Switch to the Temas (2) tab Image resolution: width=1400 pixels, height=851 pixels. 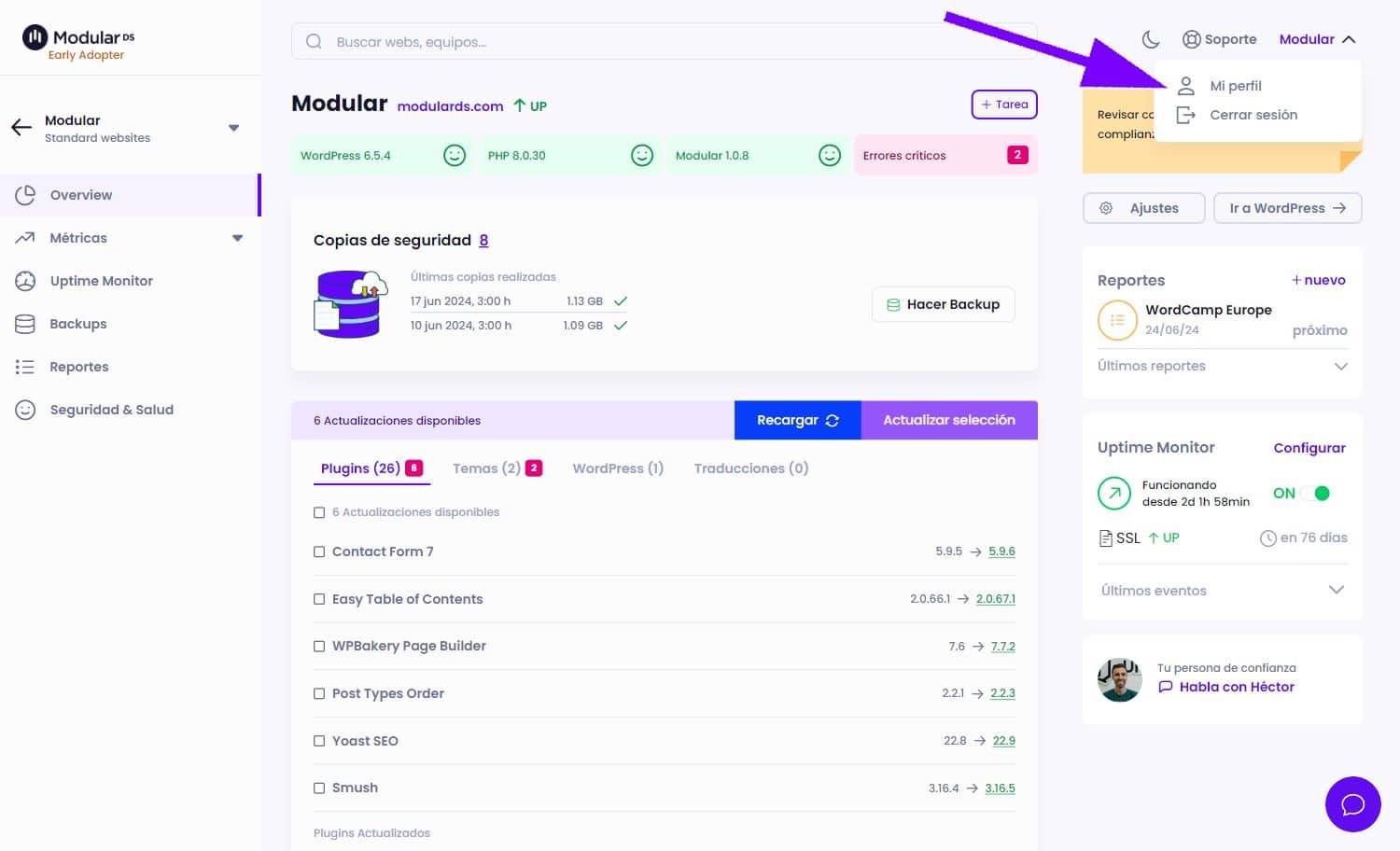pos(497,468)
